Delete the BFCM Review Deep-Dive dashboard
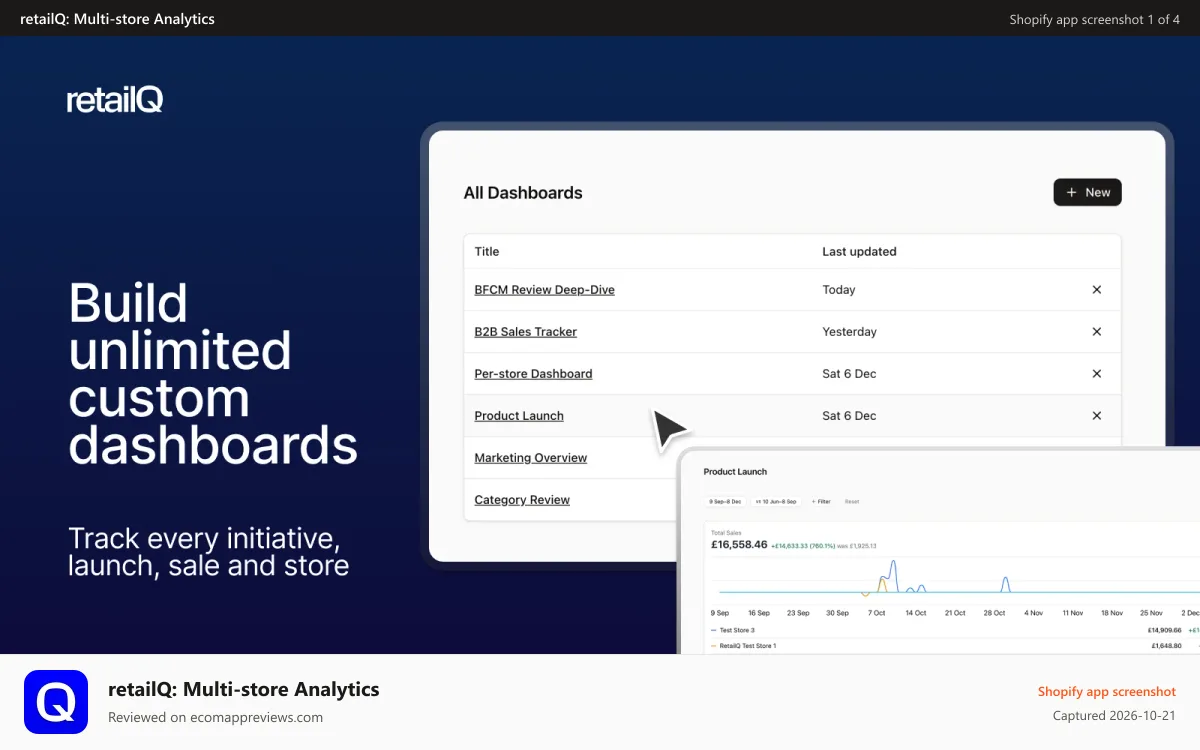 pos(1096,290)
